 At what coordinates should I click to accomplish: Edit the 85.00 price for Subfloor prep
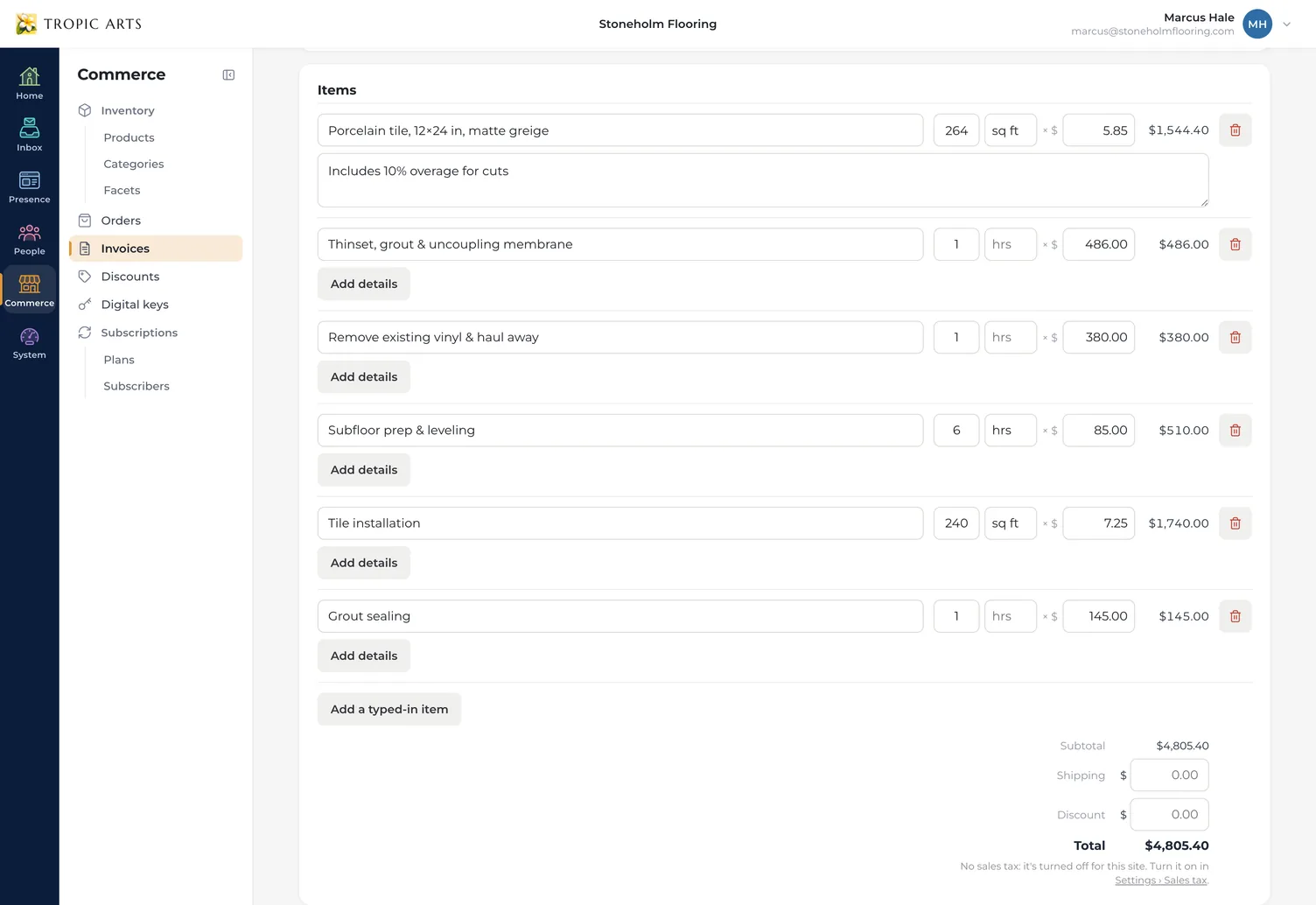(x=1099, y=430)
